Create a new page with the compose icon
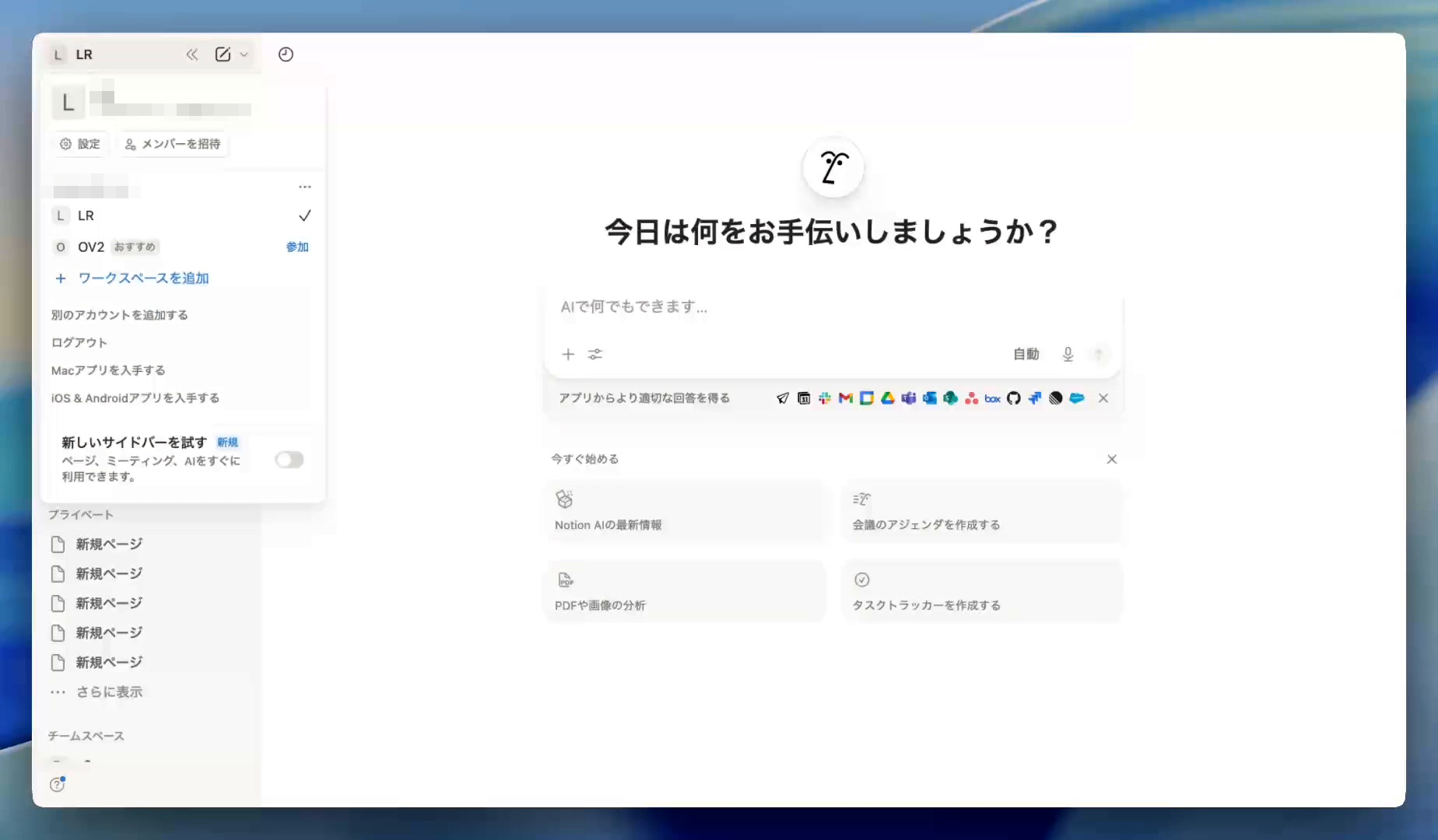1438x840 pixels. [223, 54]
